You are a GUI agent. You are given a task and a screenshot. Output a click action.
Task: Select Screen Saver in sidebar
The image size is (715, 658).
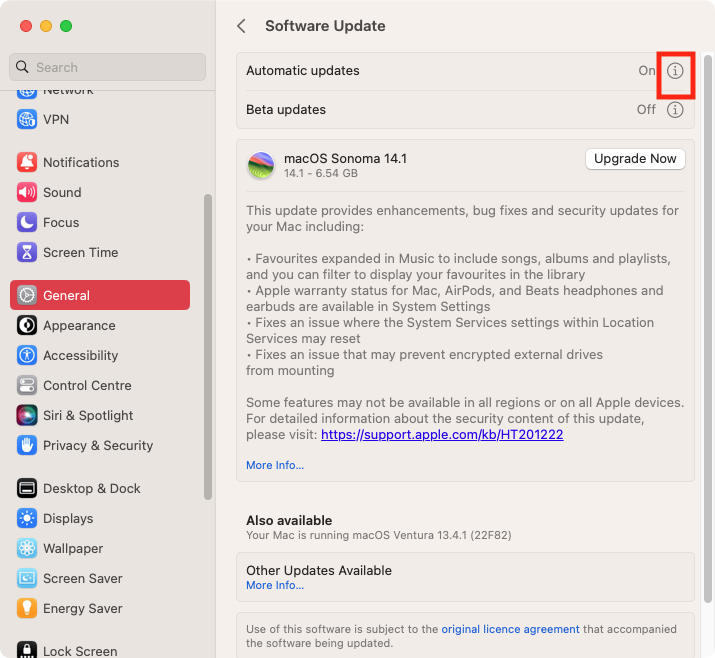click(100, 578)
